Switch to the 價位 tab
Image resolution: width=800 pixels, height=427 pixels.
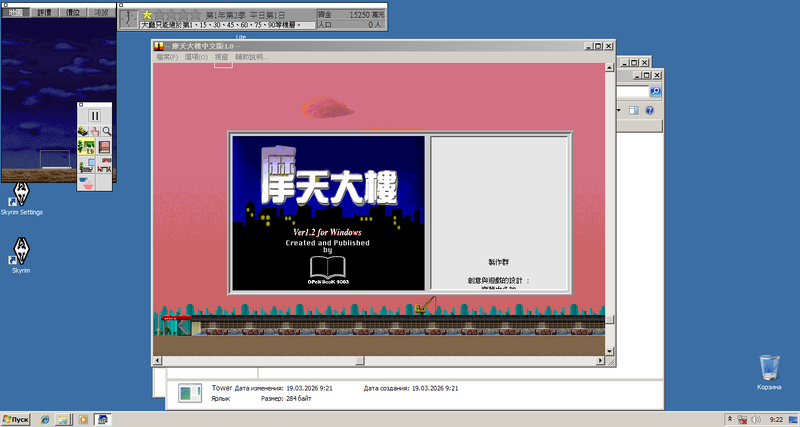click(x=73, y=12)
